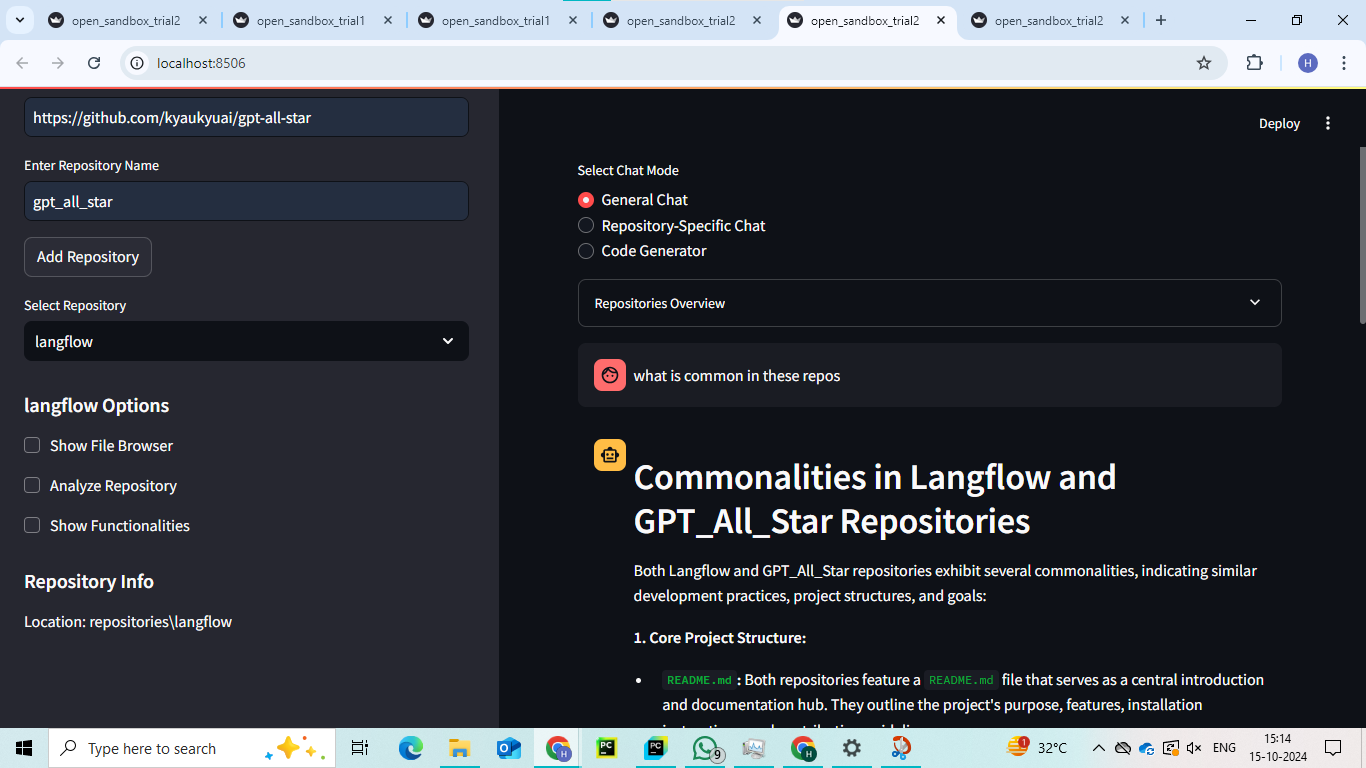Click the Deploy button
Screen dimensions: 1366x768
[x=1279, y=123]
